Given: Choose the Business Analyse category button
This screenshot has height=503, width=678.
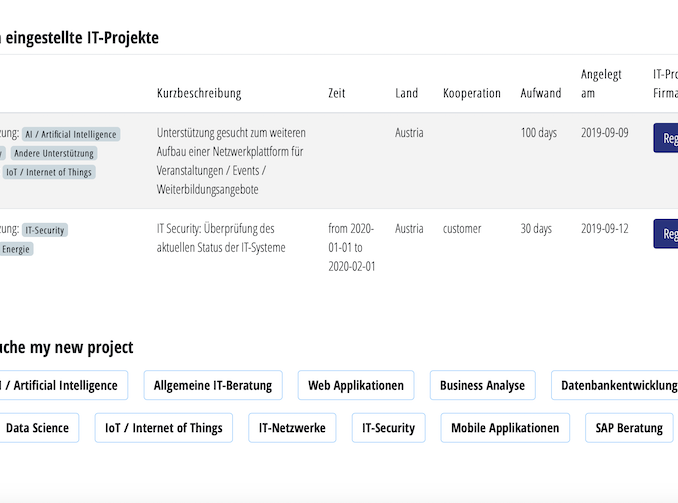Looking at the screenshot, I should 482,385.
